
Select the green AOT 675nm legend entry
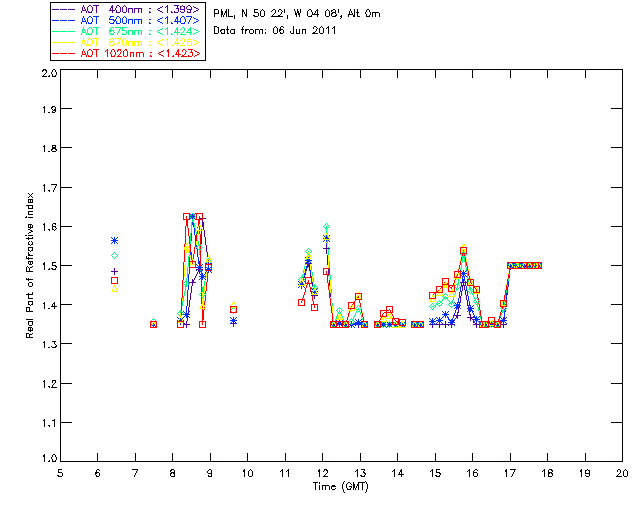click(126, 31)
